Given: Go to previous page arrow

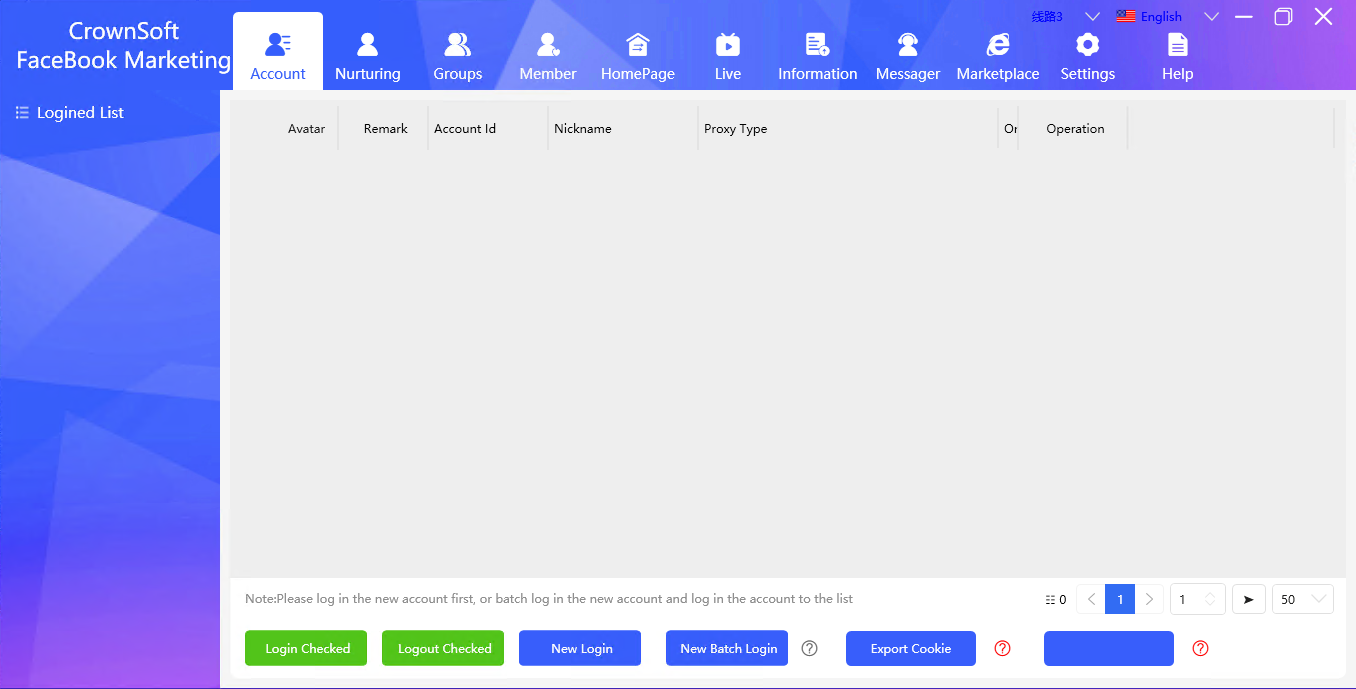Looking at the screenshot, I should click(x=1091, y=599).
